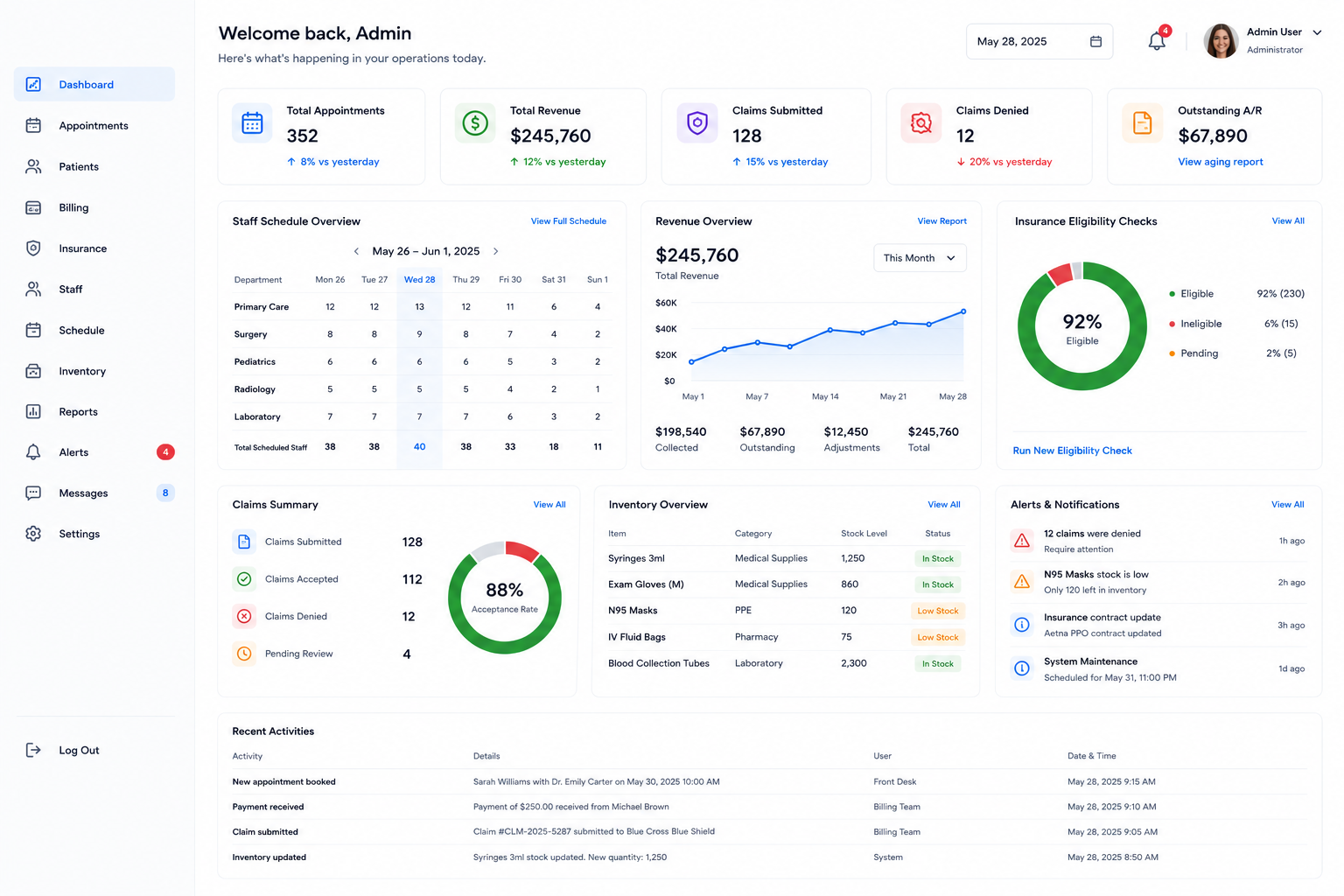Click the Admin User avatar photo
The height and width of the screenshot is (896, 1344).
click(x=1221, y=41)
